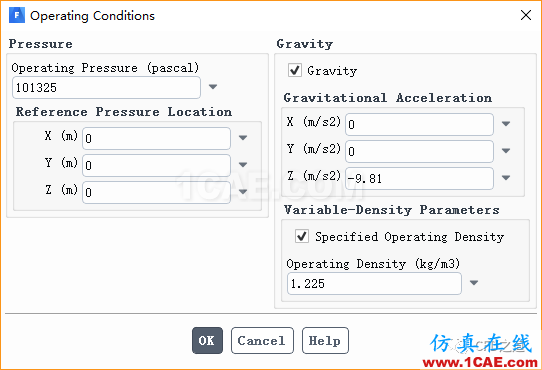Toggle the Gravity checkbox
This screenshot has width=542, height=370.
[295, 70]
